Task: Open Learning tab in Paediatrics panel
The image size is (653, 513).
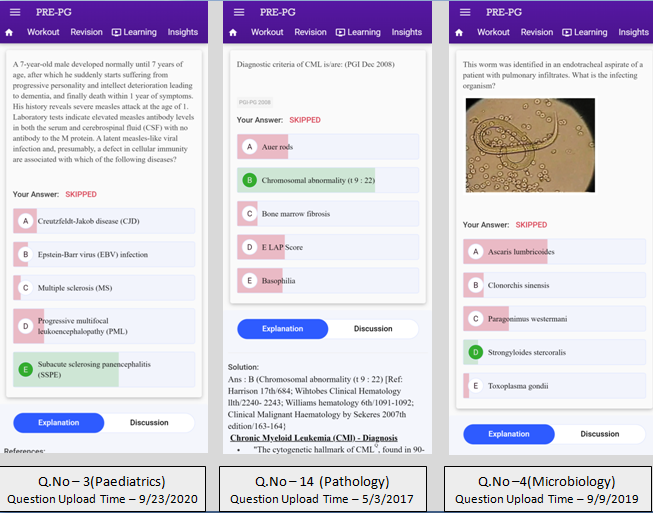Action: [134, 32]
